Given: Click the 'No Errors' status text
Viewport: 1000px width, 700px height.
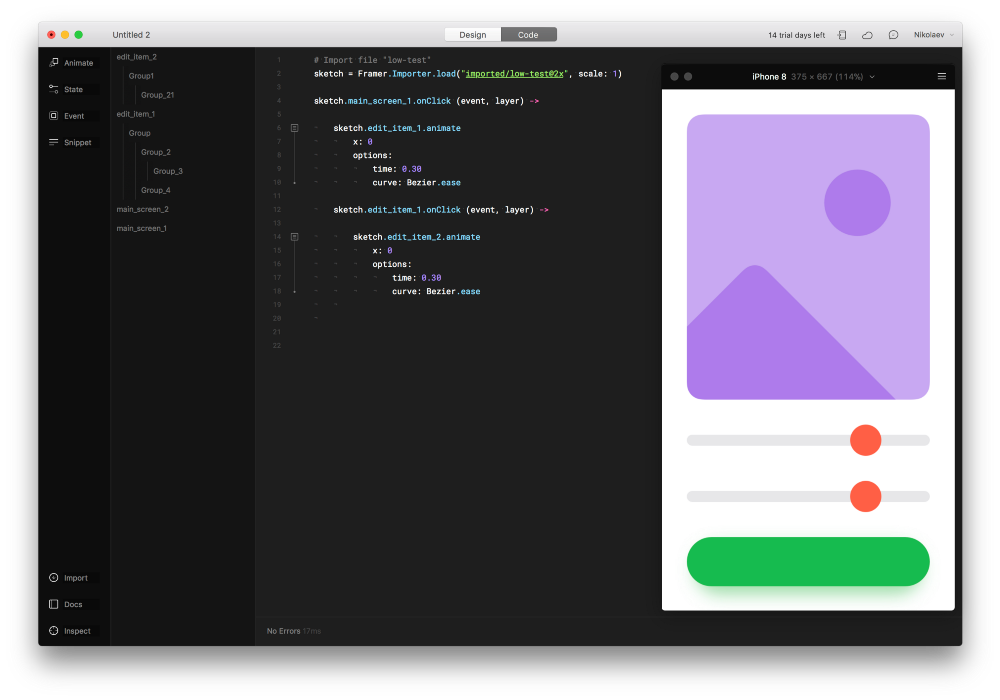Looking at the screenshot, I should coord(283,631).
